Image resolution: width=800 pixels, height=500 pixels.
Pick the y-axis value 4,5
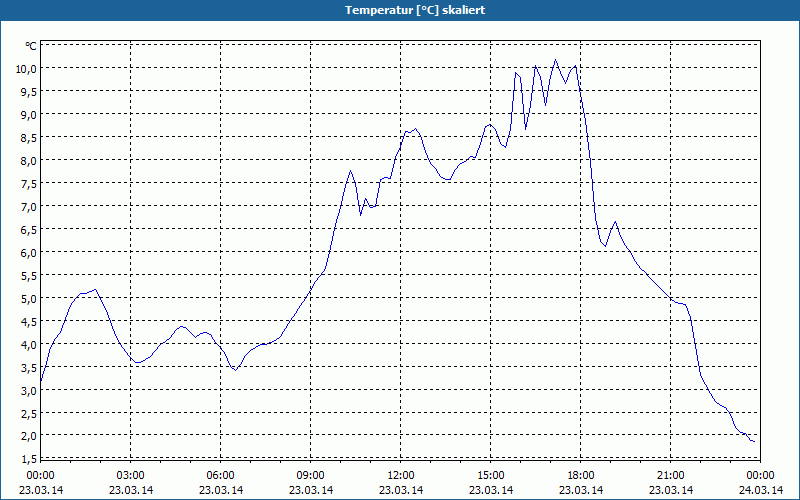click(x=29, y=321)
